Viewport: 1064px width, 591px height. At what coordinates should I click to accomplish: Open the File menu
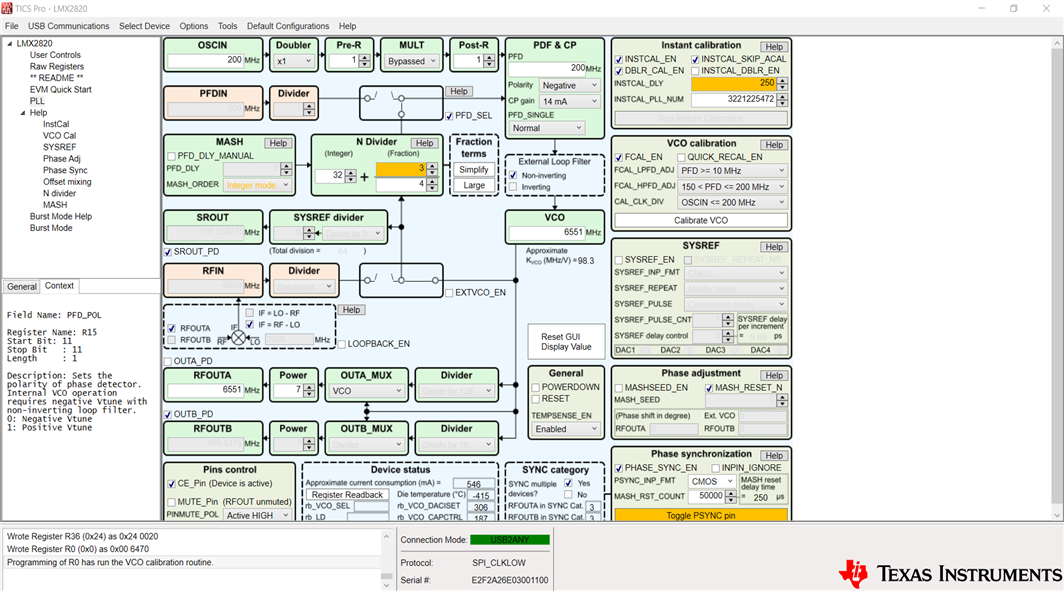[x=12, y=26]
